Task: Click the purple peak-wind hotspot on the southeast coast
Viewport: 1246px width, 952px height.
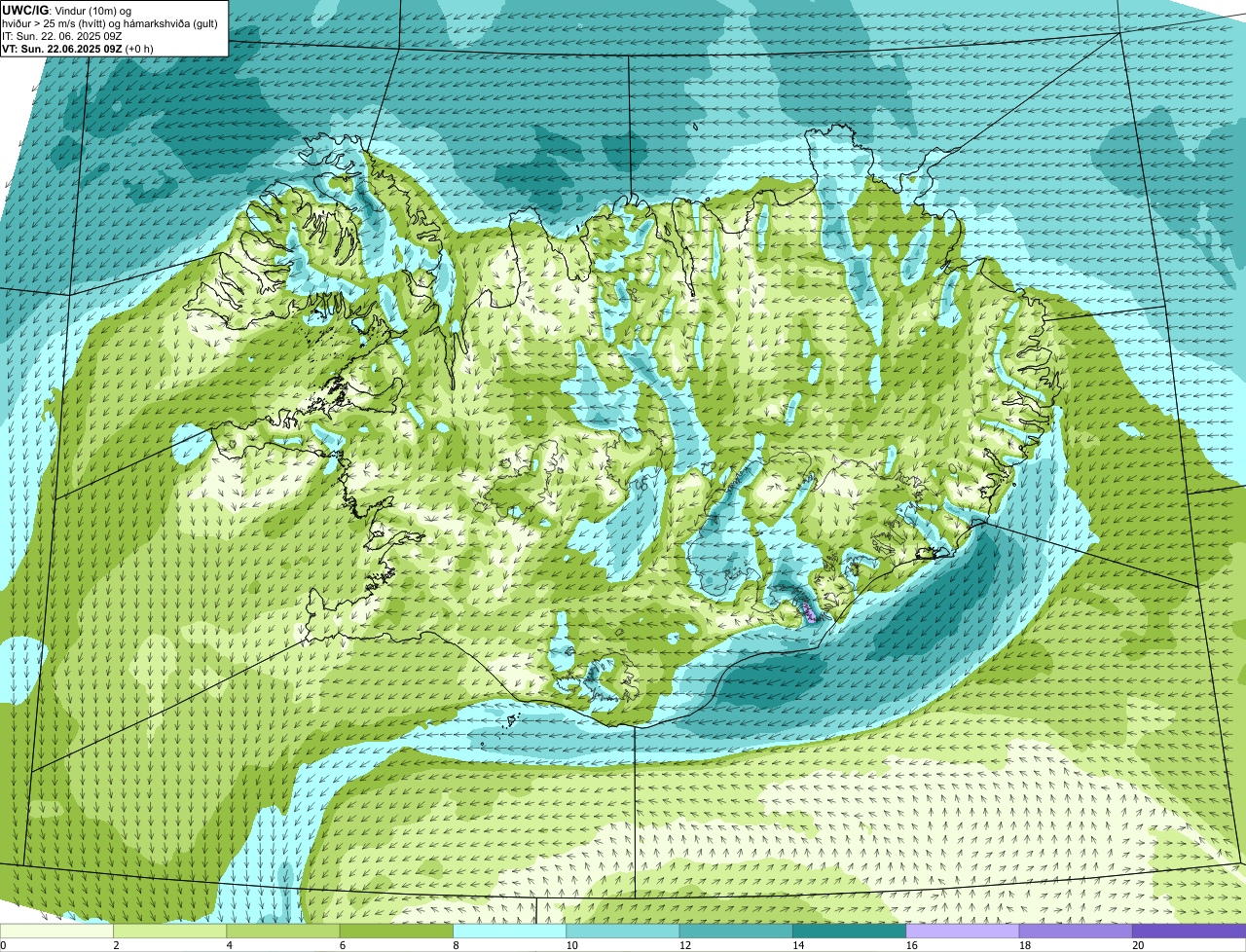Action: tap(809, 611)
